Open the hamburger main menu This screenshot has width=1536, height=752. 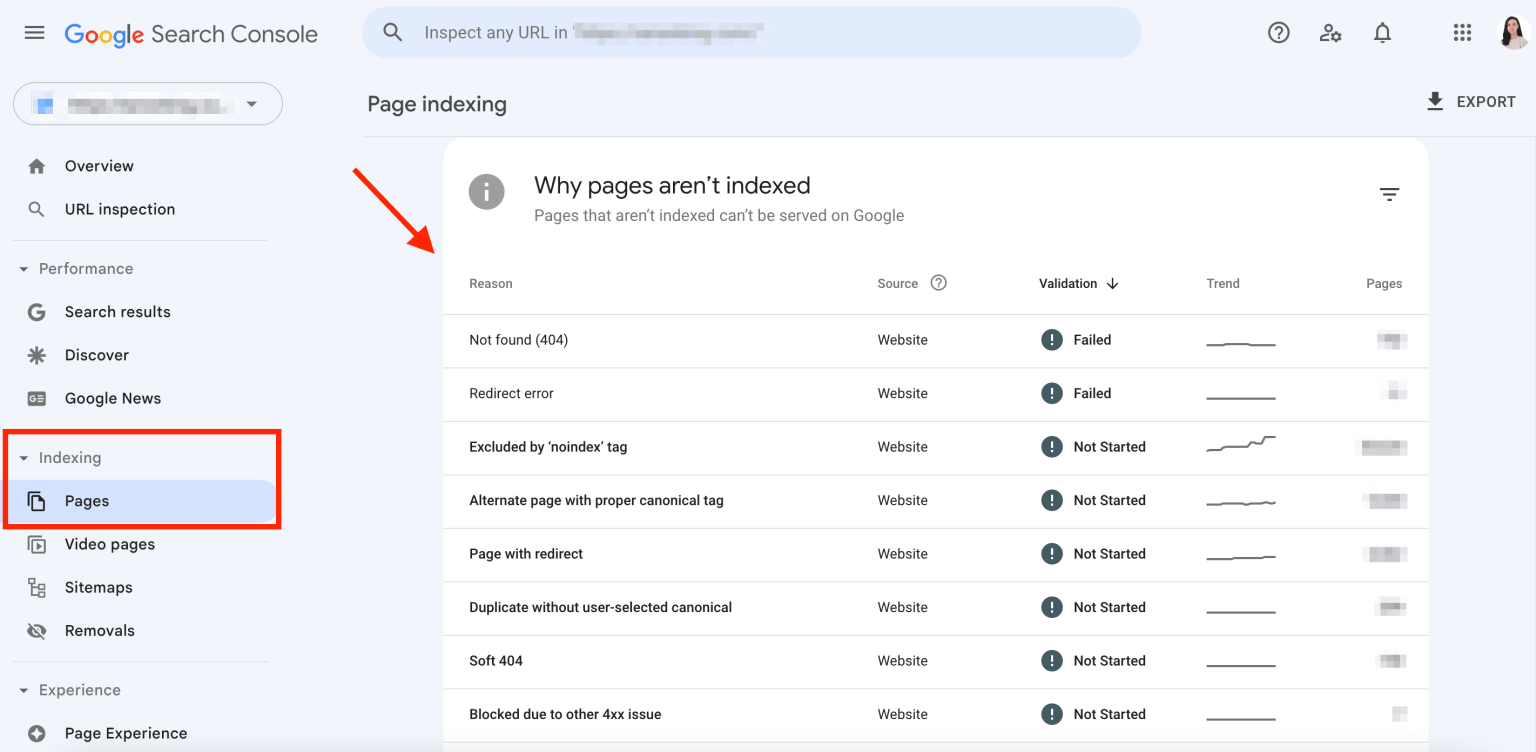tap(34, 33)
